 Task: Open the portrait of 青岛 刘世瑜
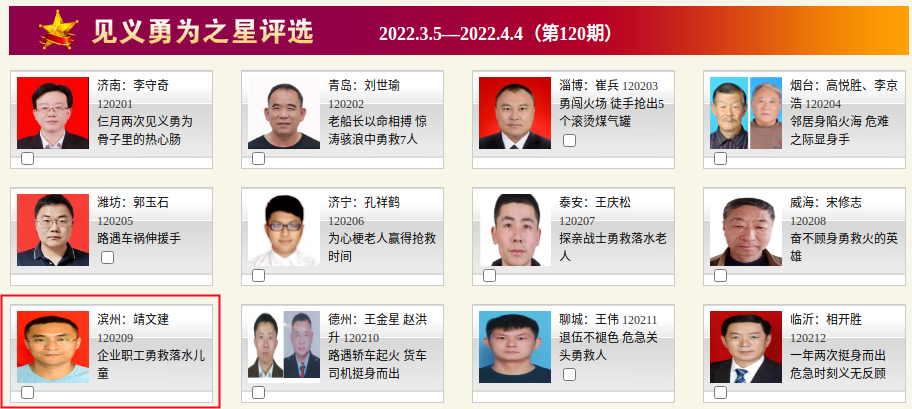tap(284, 113)
